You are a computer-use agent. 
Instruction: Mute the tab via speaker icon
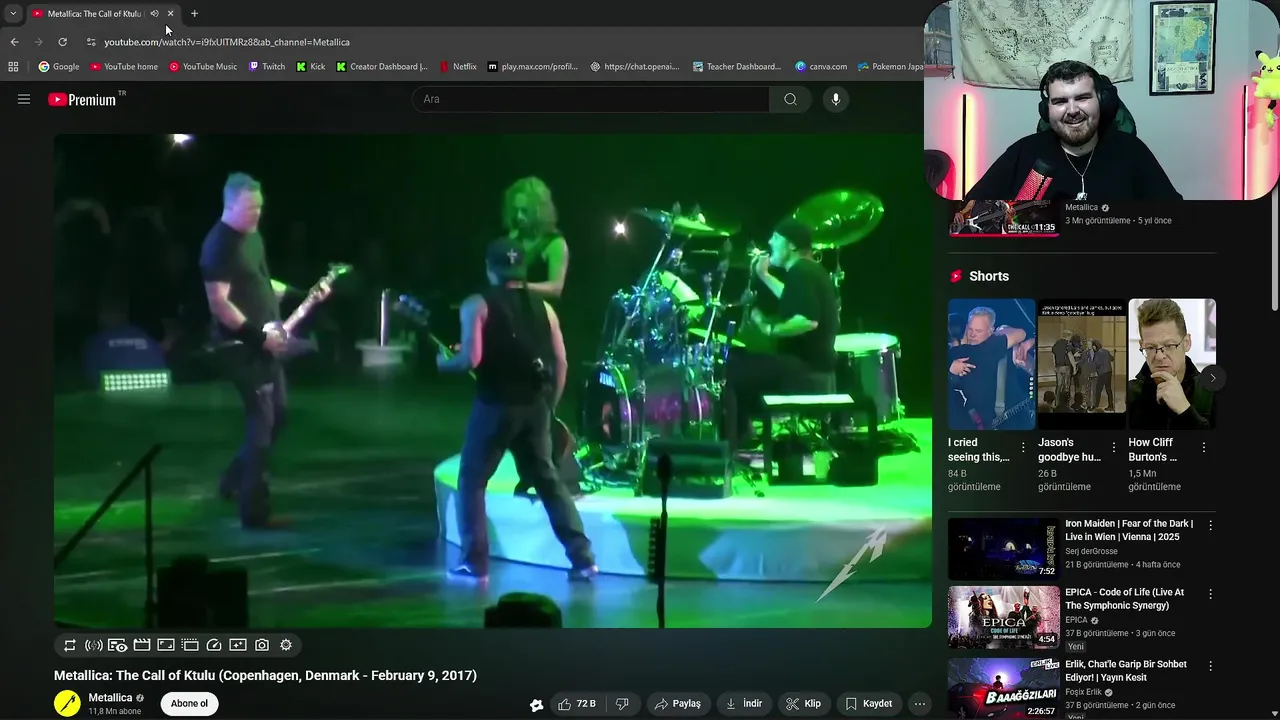(154, 14)
